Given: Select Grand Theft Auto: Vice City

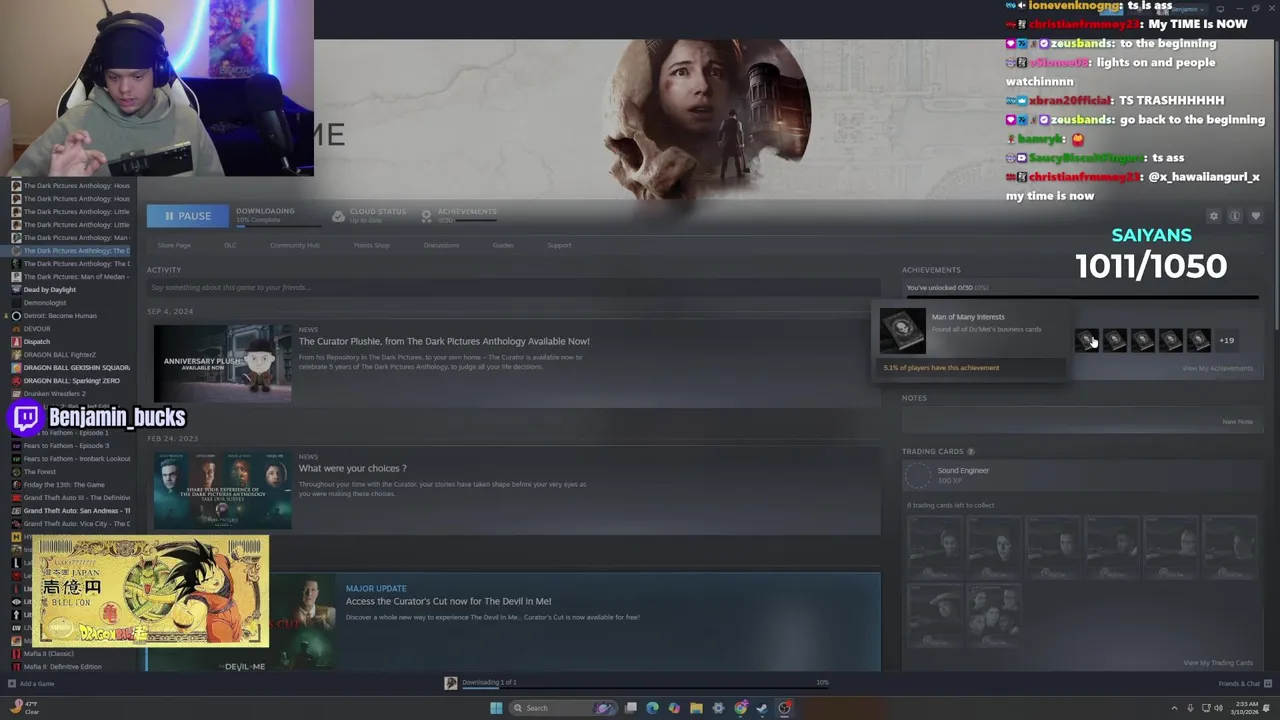Looking at the screenshot, I should [76, 524].
